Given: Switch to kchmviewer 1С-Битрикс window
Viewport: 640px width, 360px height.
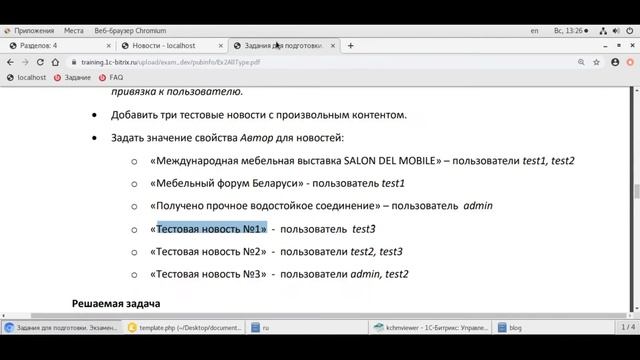Looking at the screenshot, I should pyautogui.click(x=431, y=327).
